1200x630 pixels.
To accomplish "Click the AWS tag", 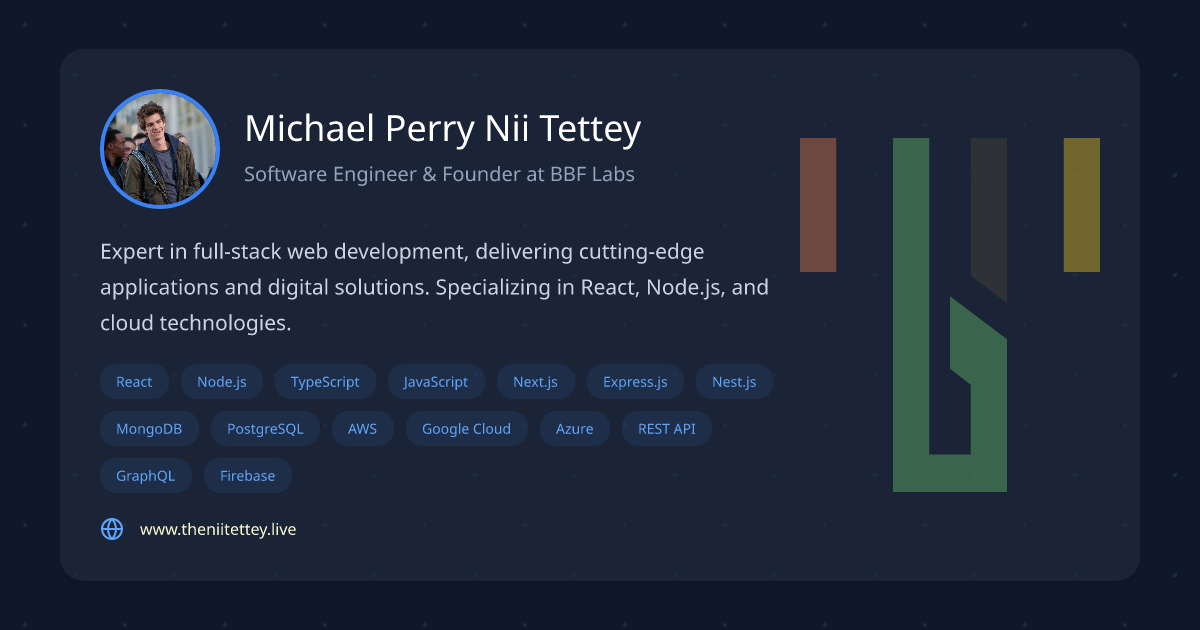I will coord(362,429).
